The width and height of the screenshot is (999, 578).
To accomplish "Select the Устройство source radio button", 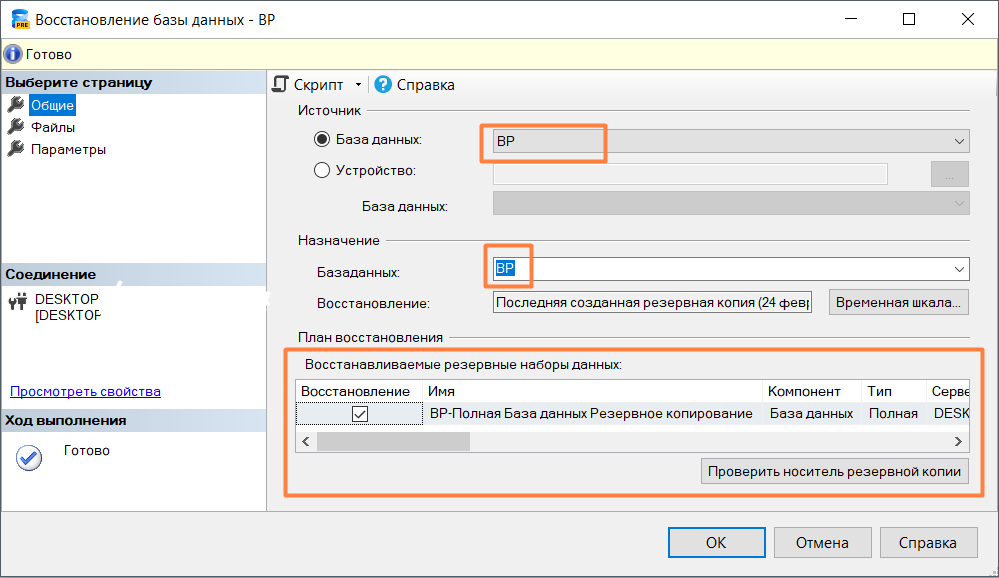I will click(x=322, y=170).
